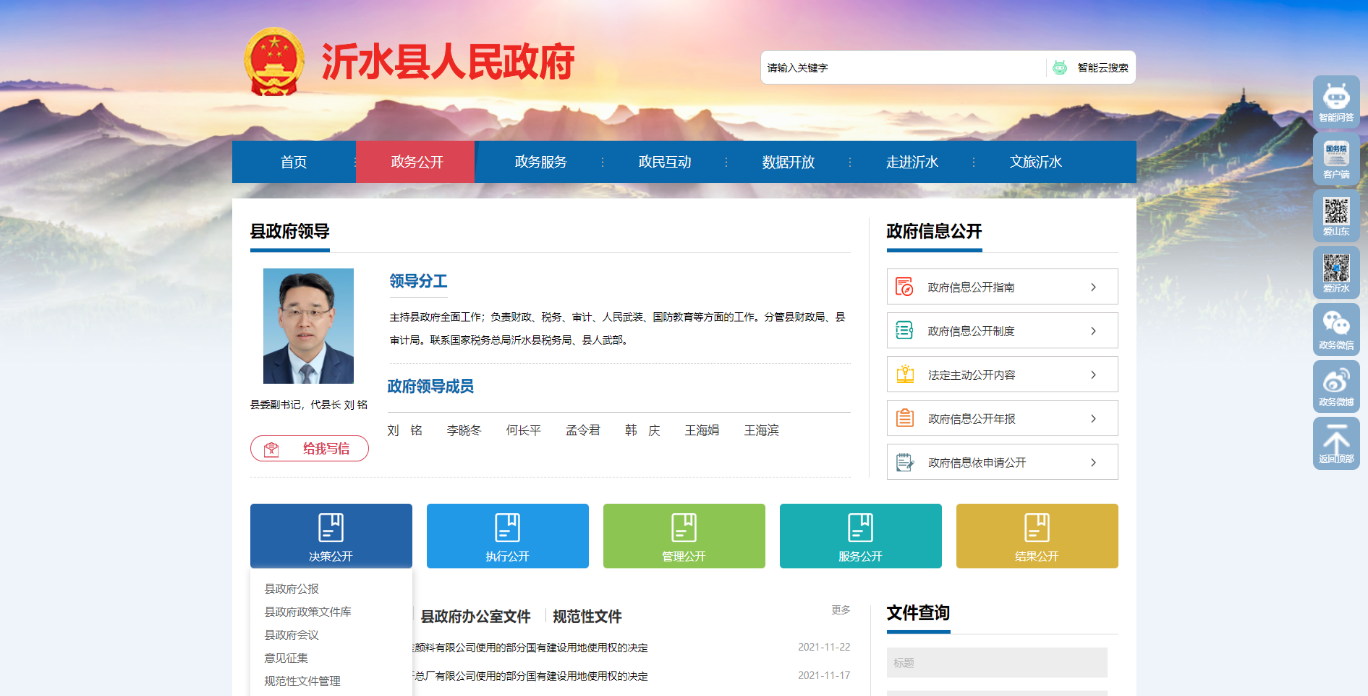Click the 返回顶部 back-to-top arrow
The image size is (1368, 696).
(x=1335, y=443)
